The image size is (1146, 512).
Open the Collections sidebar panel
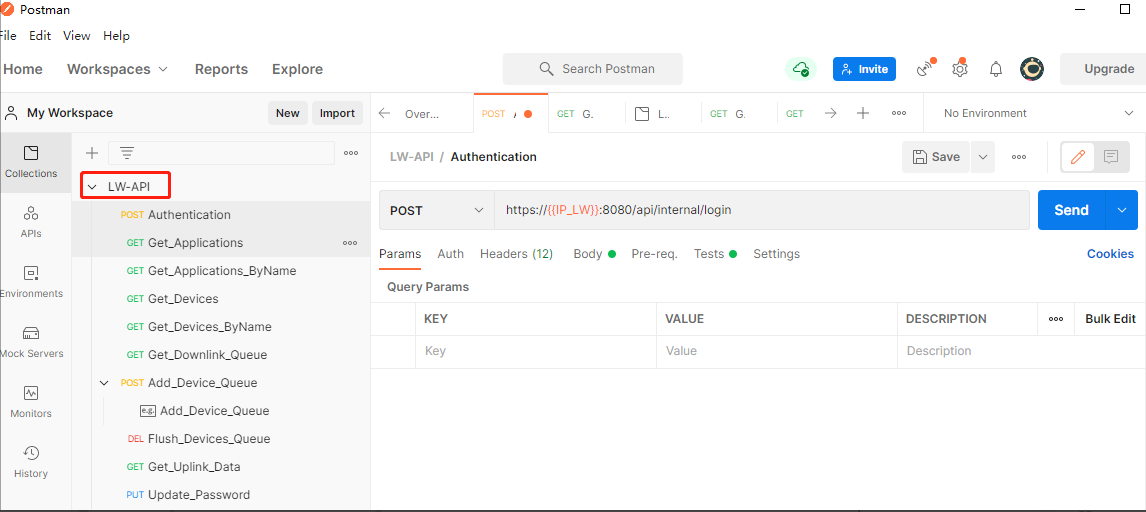[31, 162]
